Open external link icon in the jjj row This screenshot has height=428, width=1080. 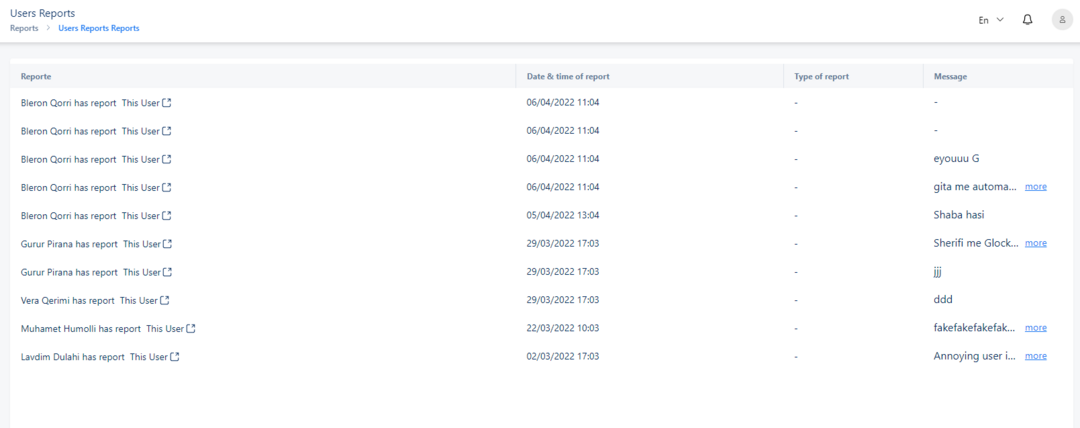(x=167, y=272)
